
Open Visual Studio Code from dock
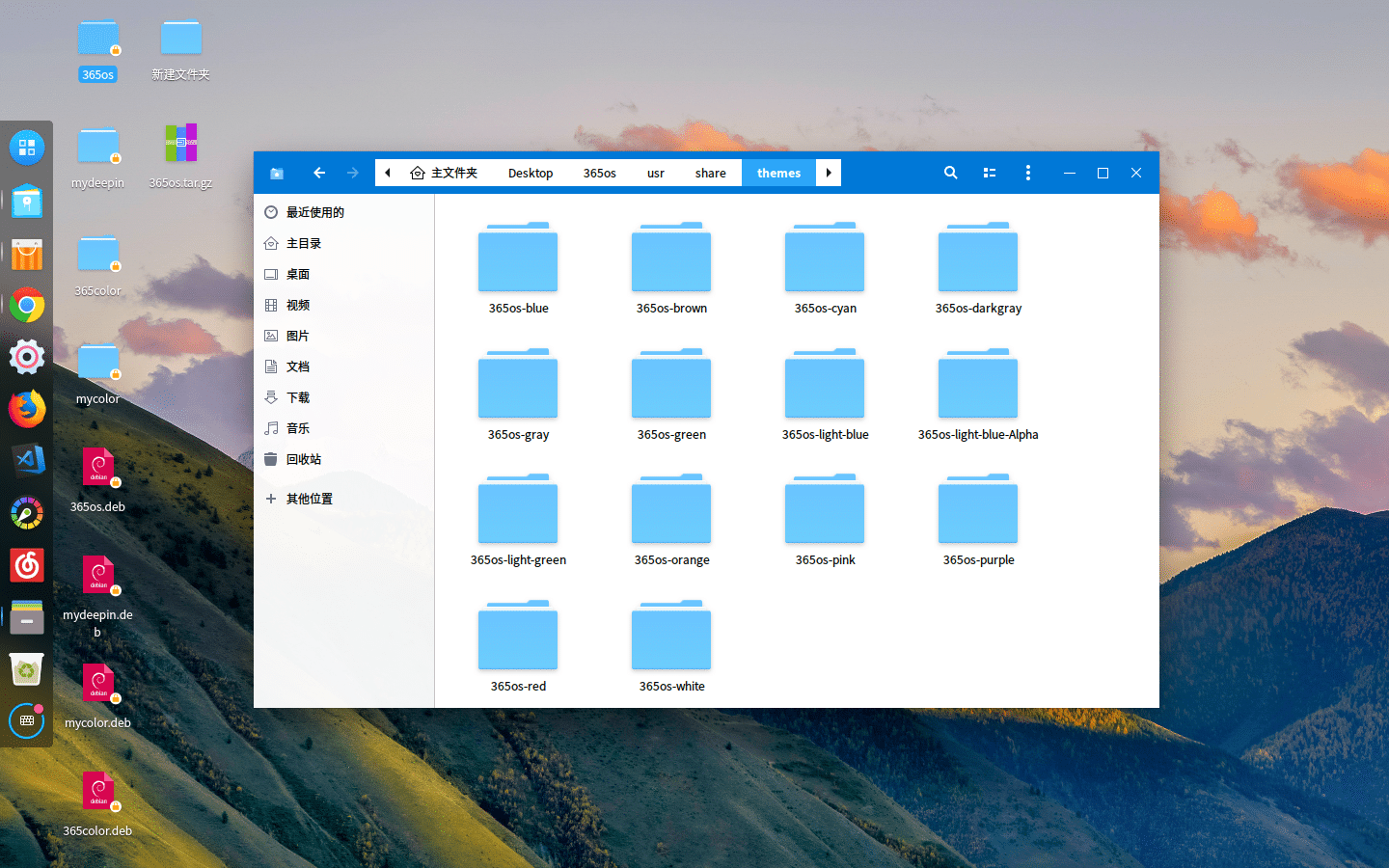point(27,460)
